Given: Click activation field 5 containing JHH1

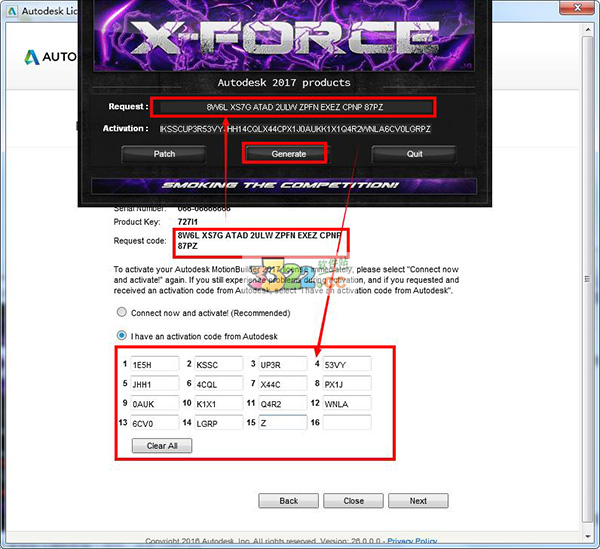Looking at the screenshot, I should pyautogui.click(x=155, y=383).
